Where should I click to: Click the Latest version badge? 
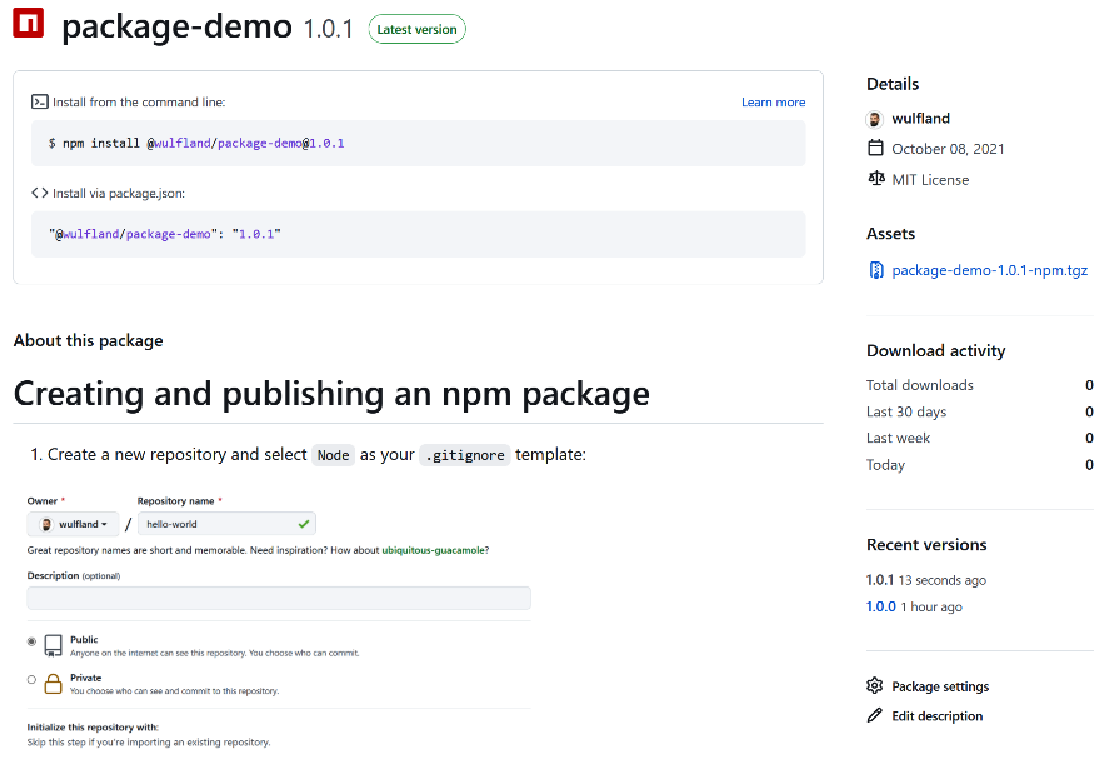pyautogui.click(x=417, y=30)
